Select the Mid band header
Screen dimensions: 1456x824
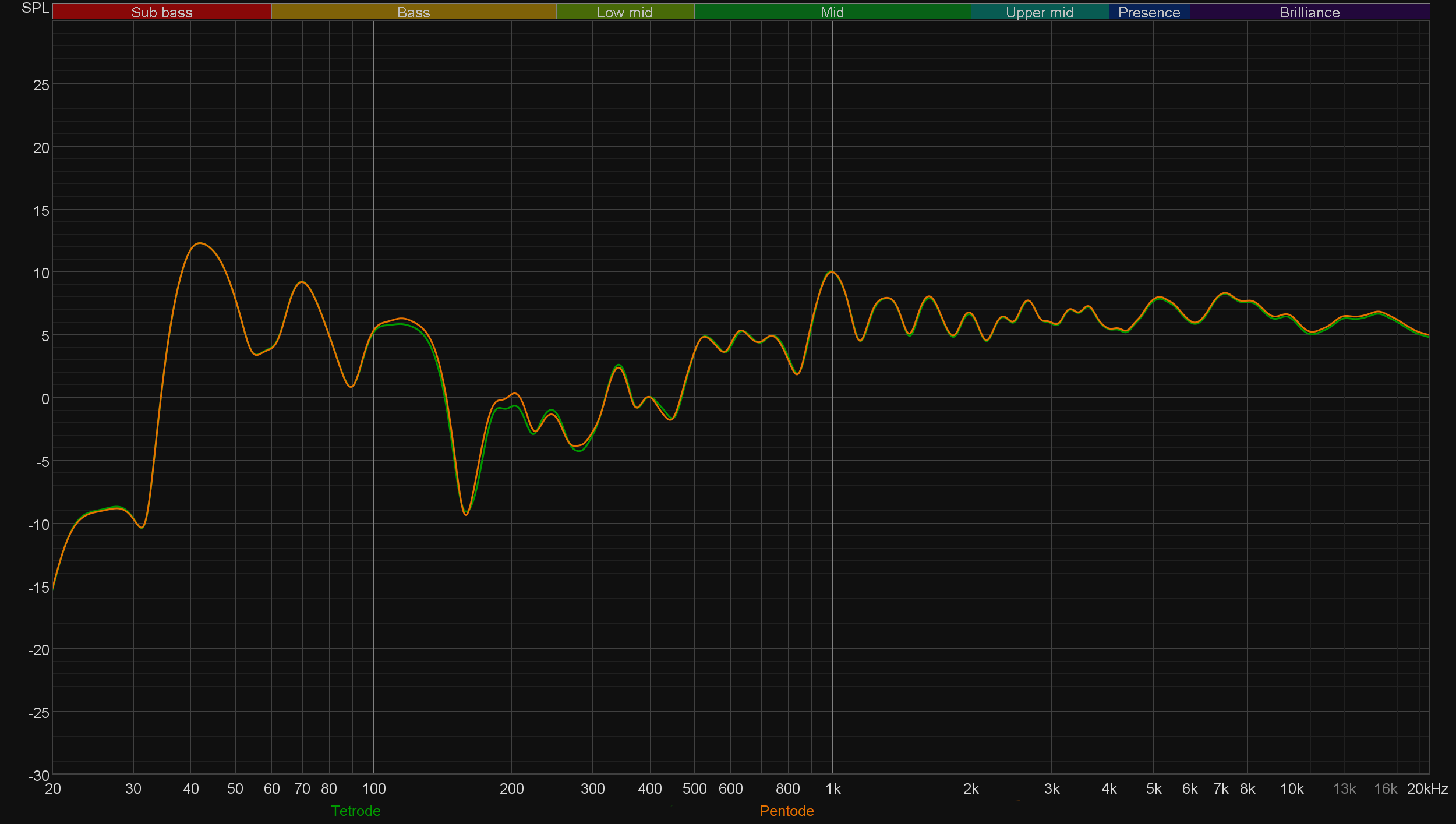[x=832, y=12]
